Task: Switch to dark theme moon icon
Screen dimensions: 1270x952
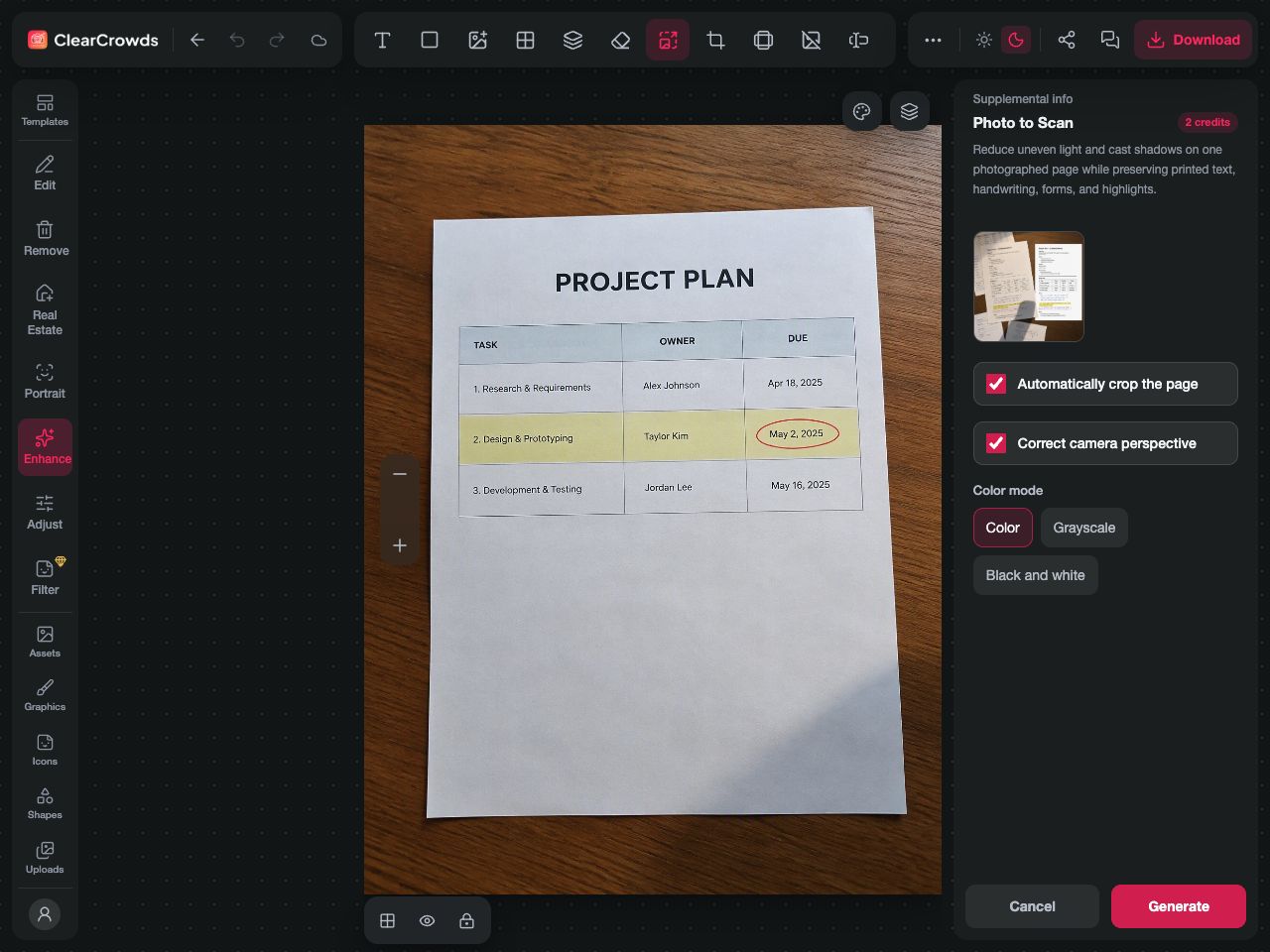Action: coord(1016,40)
